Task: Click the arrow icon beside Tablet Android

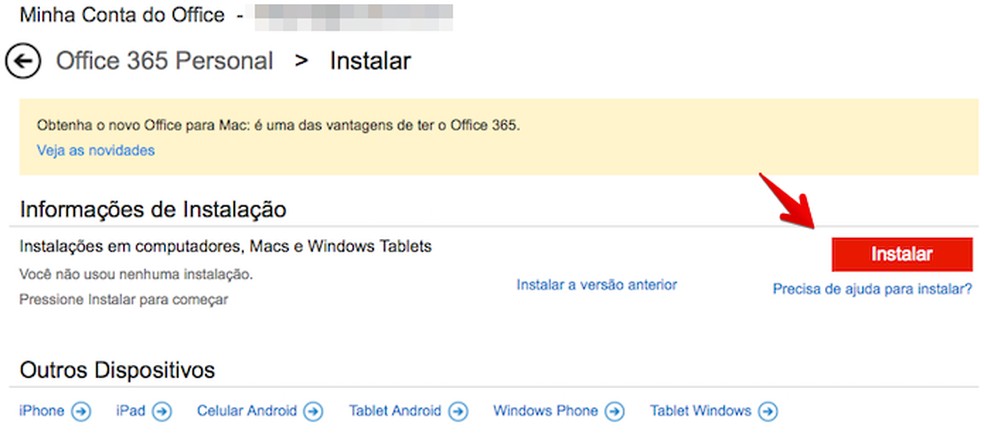Action: pos(458,411)
